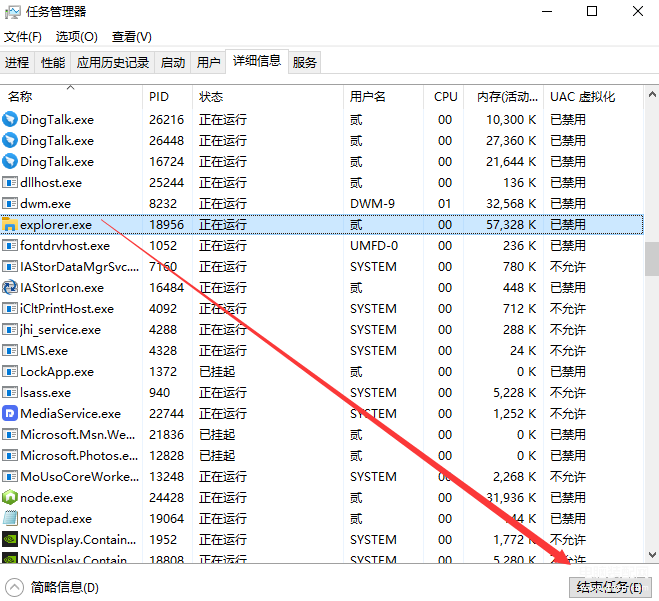Sort by the UAC 虚拟化 column header
The image size is (659, 601).
coord(593,97)
